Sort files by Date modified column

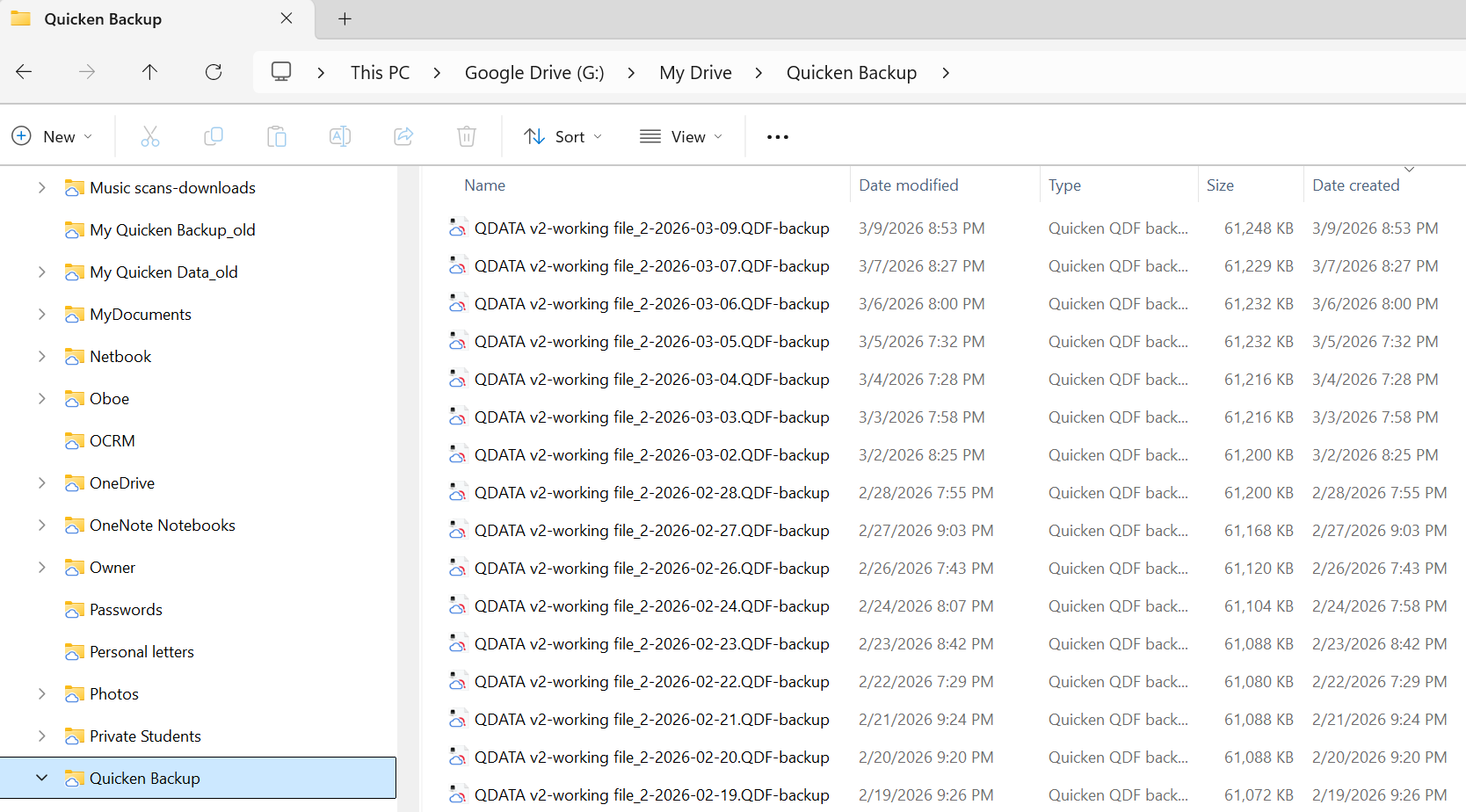(908, 185)
